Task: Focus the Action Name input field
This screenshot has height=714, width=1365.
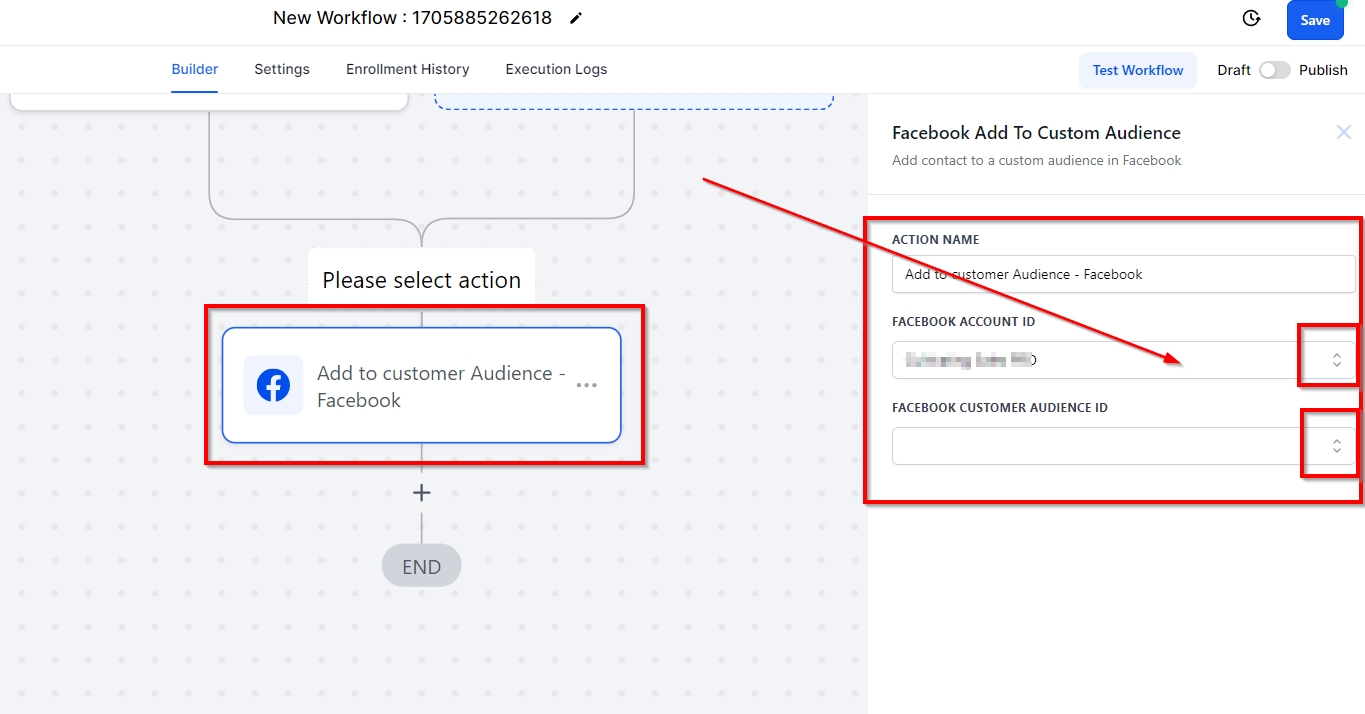Action: [x=1122, y=274]
